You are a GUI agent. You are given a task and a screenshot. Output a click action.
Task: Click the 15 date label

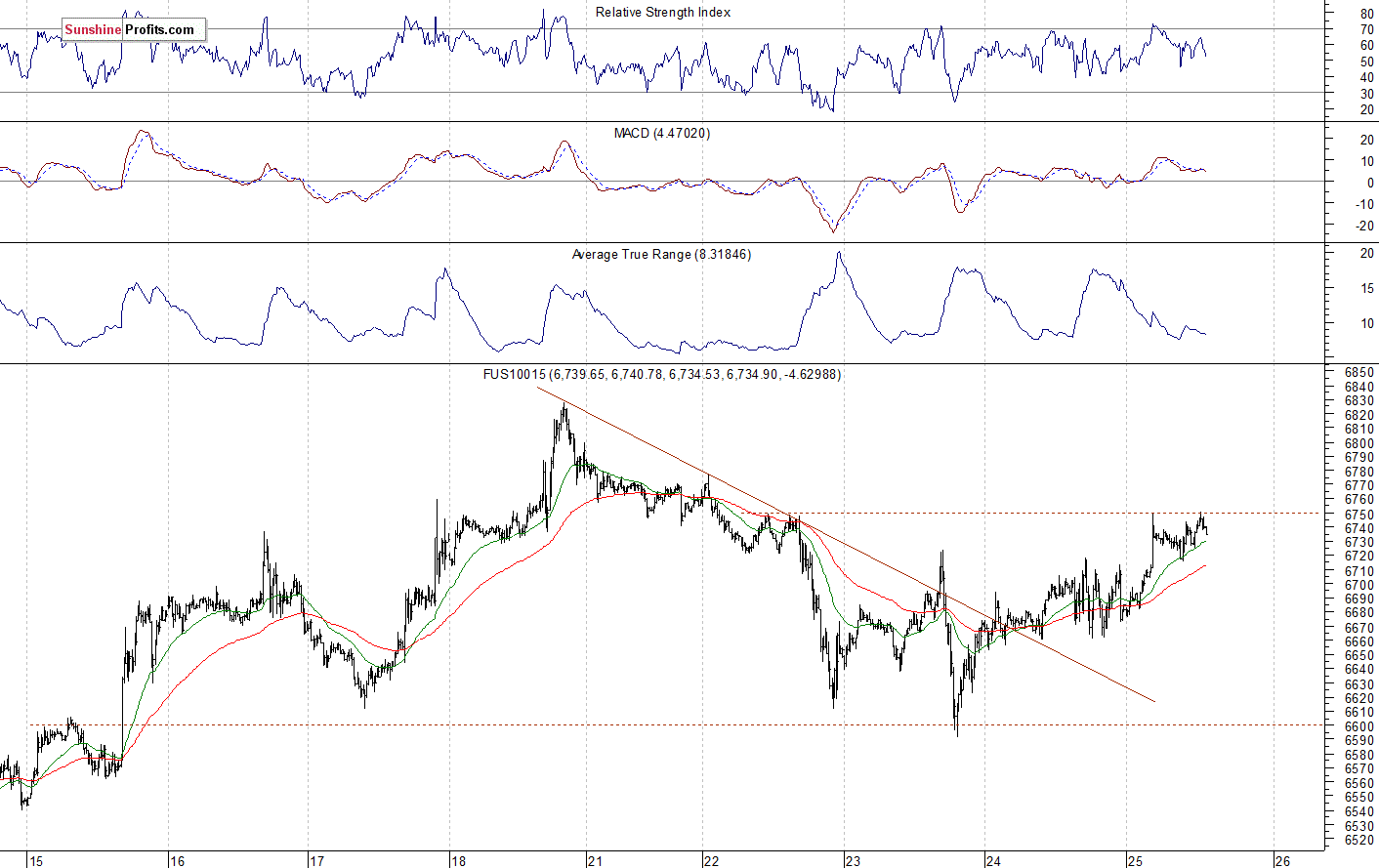coord(36,861)
